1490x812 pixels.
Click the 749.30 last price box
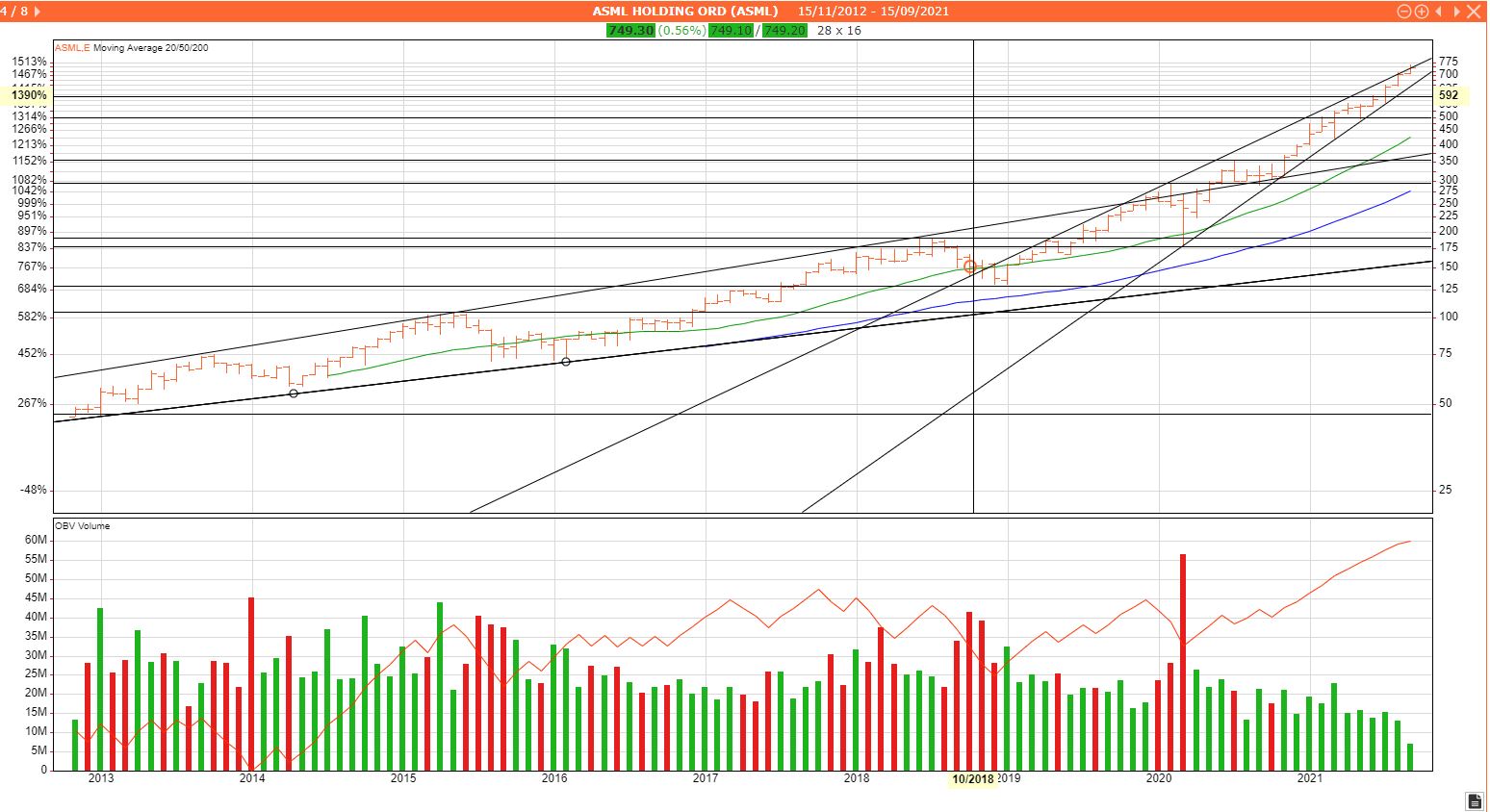coord(630,30)
